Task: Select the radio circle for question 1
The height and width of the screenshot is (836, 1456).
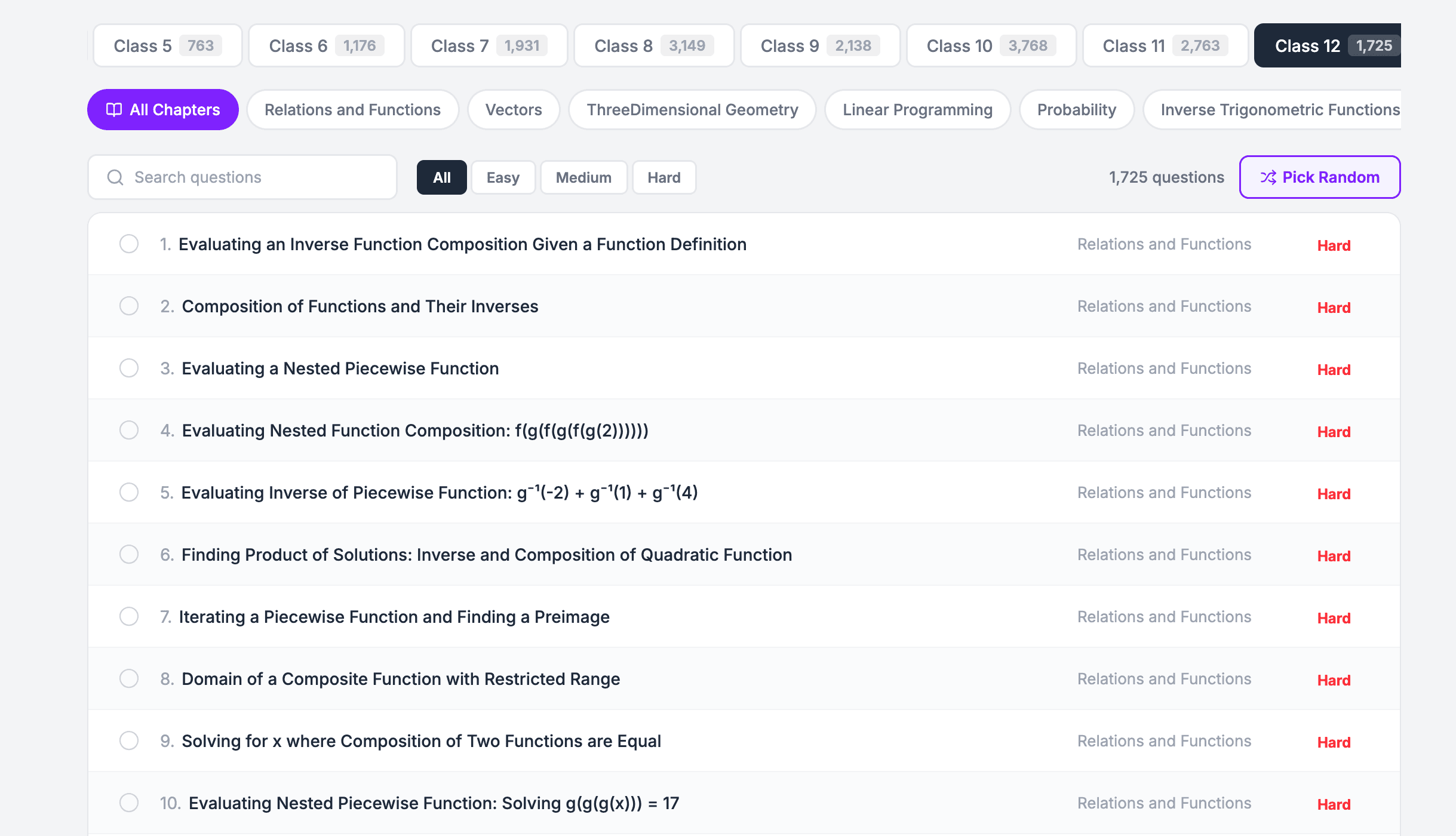Action: 129,244
